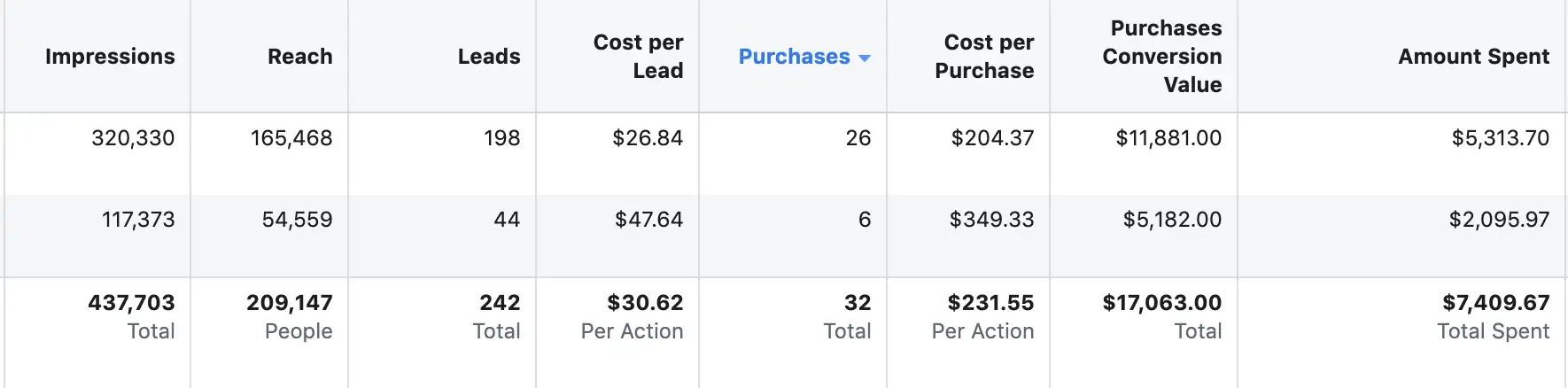Click the Cost per Purchase header
Viewport: 1568px width, 388px height.
click(x=984, y=57)
